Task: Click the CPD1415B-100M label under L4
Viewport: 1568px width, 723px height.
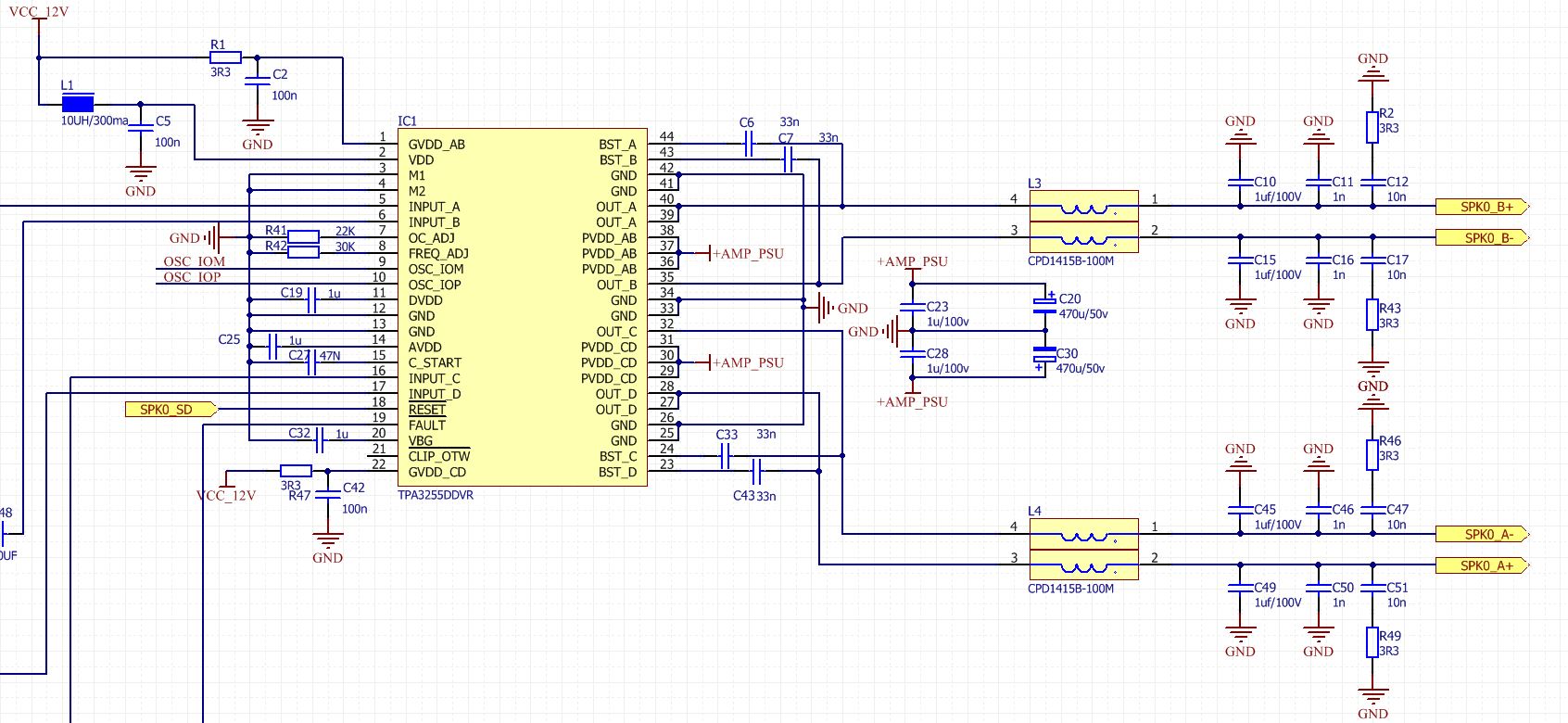Action: pos(1070,589)
